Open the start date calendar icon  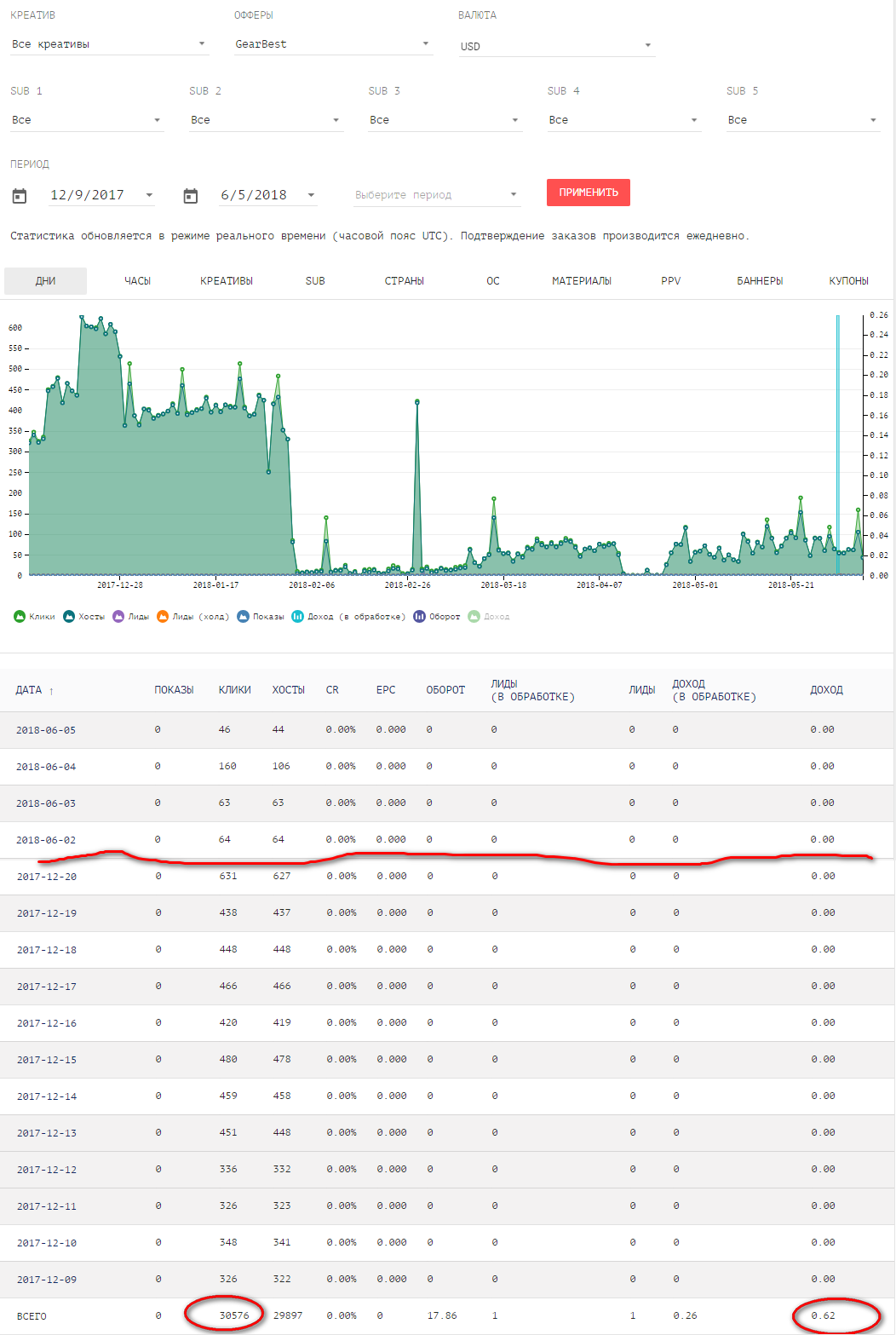[20, 196]
